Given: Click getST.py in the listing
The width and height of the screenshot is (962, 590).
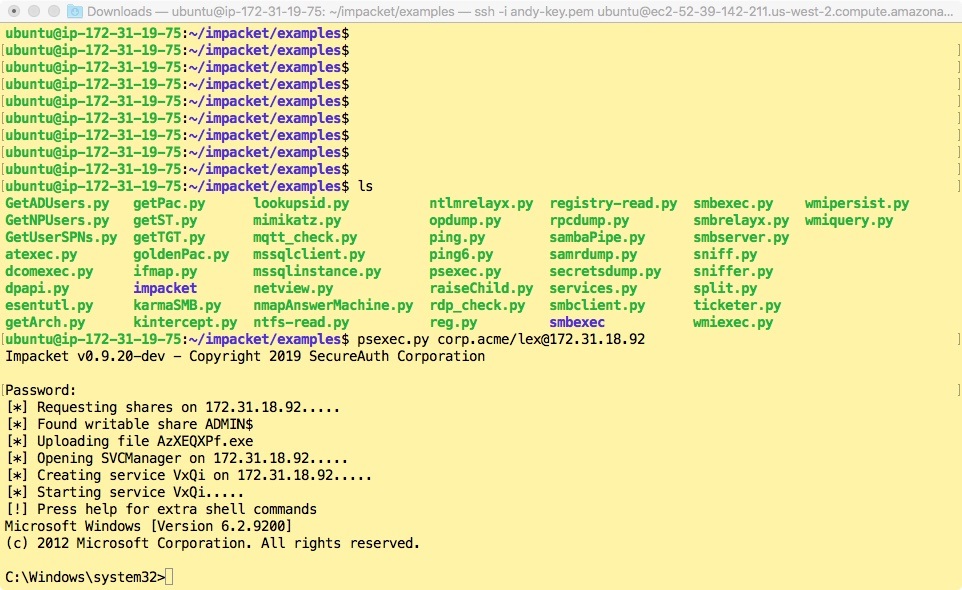Looking at the screenshot, I should pyautogui.click(x=165, y=221).
